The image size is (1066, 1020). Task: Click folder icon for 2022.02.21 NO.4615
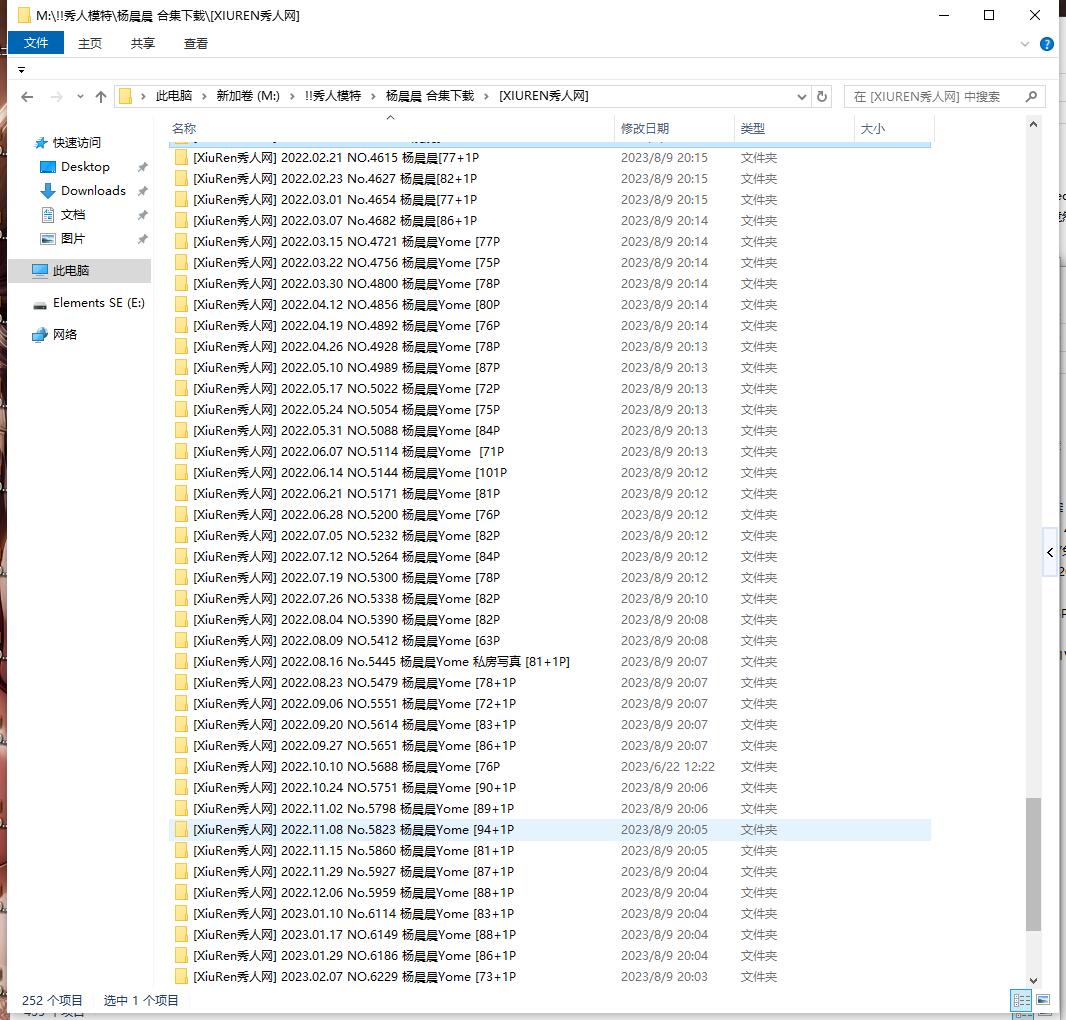coord(181,158)
